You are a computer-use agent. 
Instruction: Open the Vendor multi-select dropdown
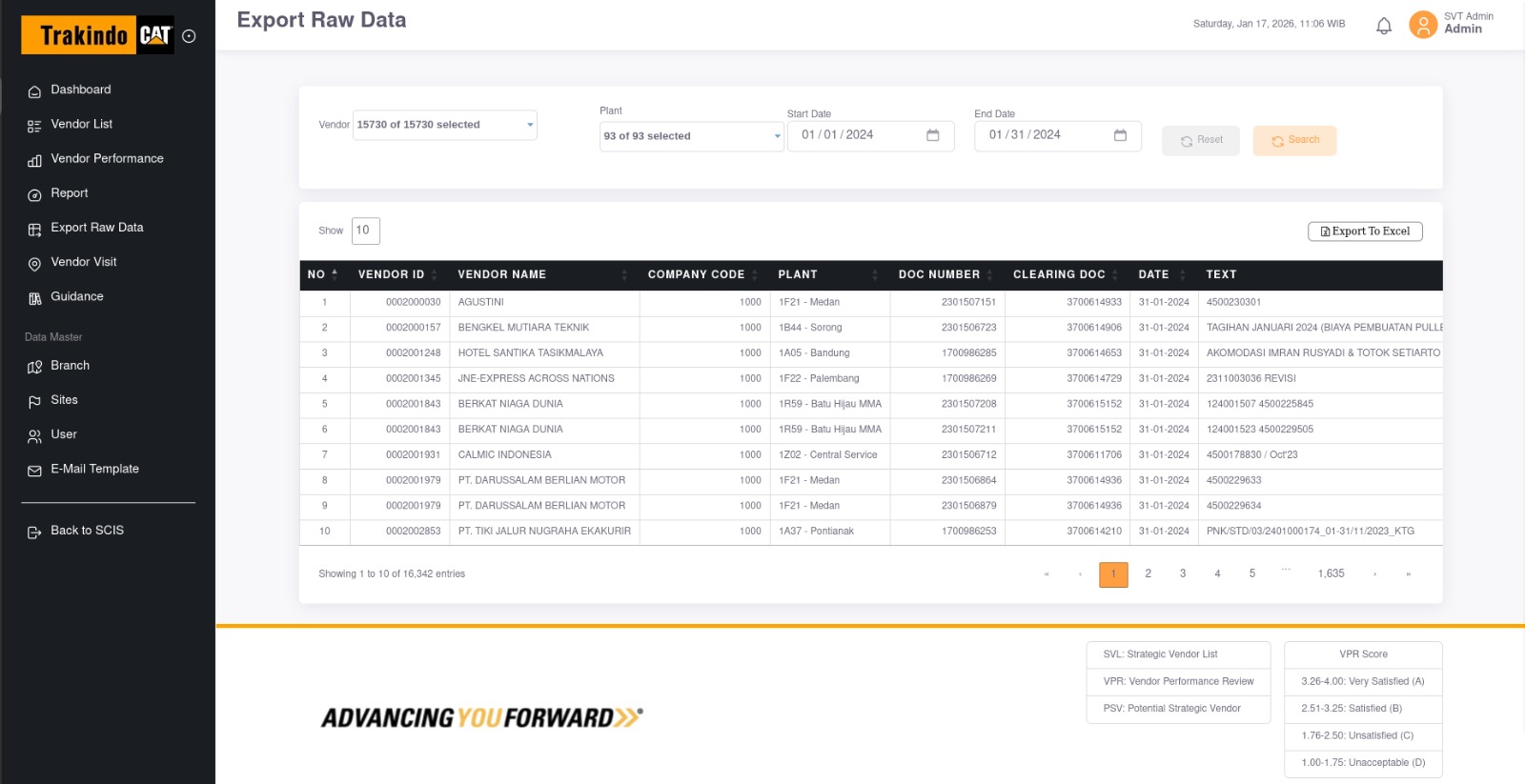(x=445, y=125)
